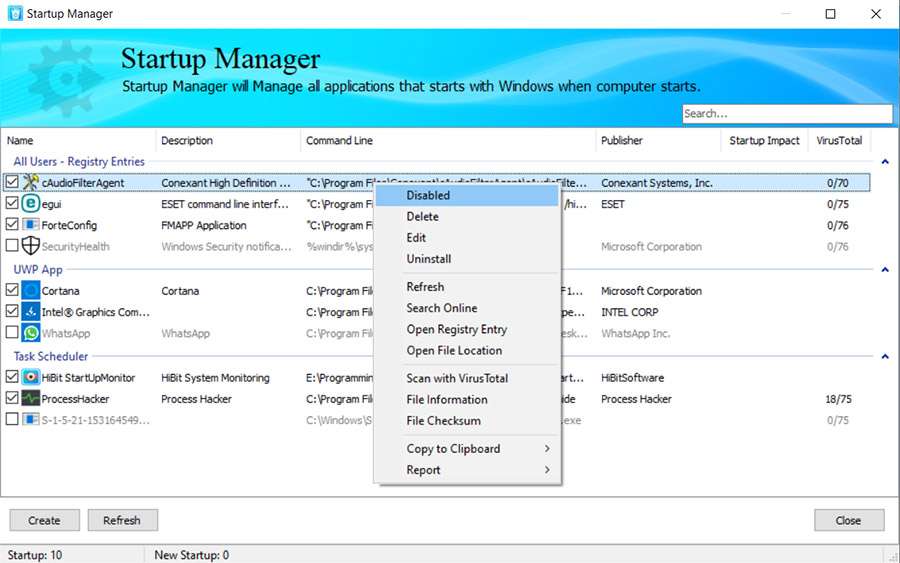
Task: Enable the SecurityHealth startup checkbox
Action: pos(12,246)
